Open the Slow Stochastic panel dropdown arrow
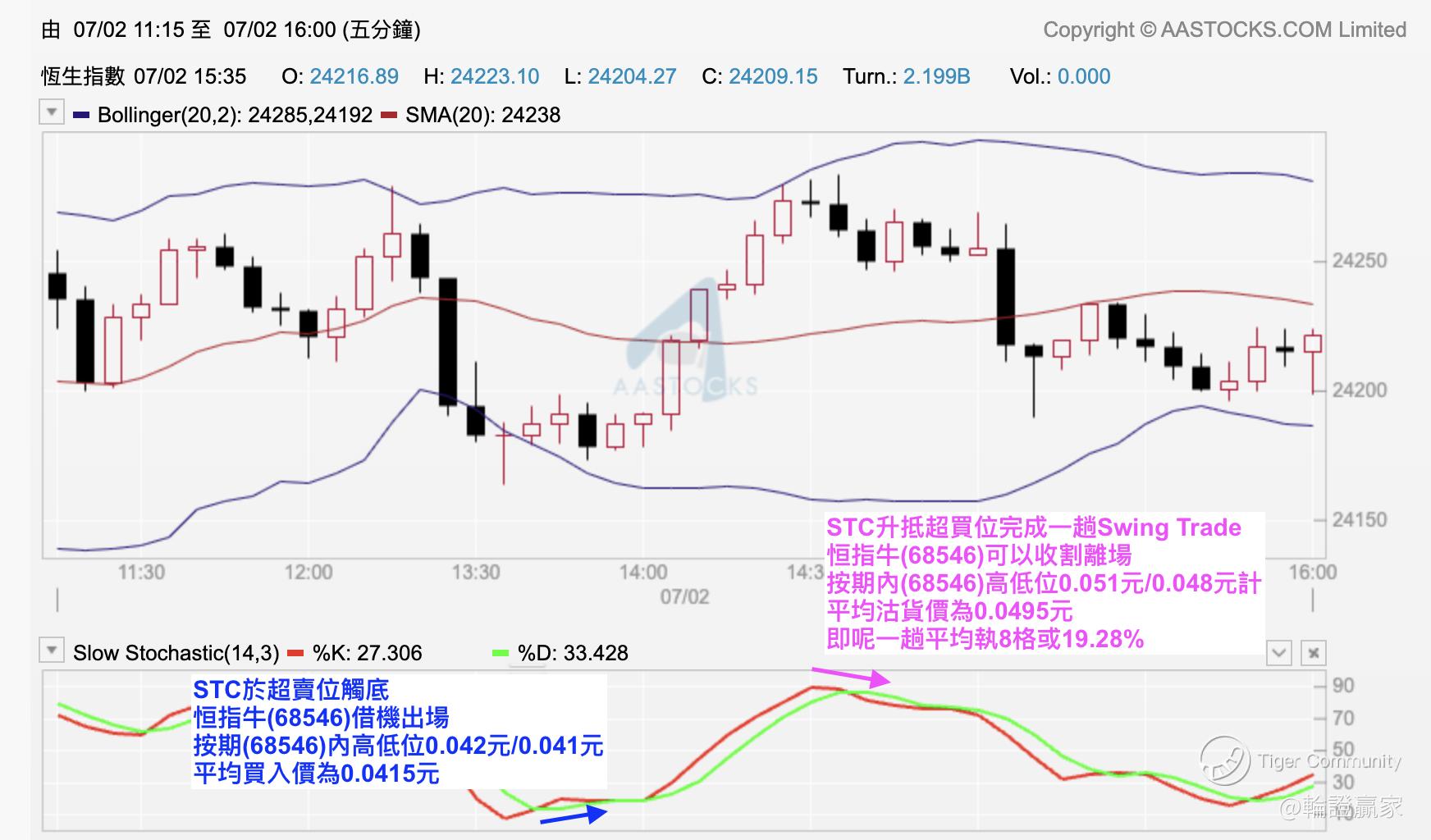 (52, 651)
